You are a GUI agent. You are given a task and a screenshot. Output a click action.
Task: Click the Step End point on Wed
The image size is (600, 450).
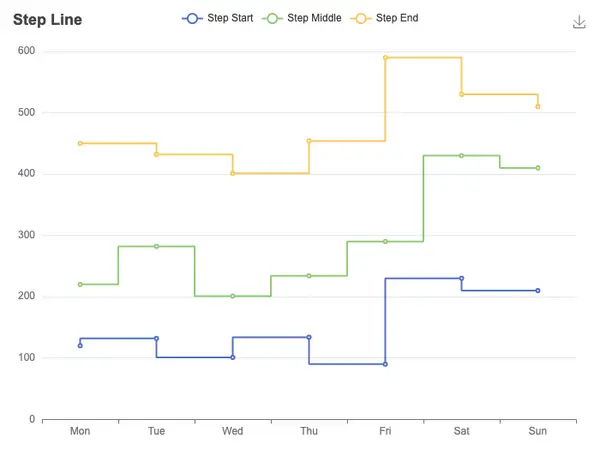pos(233,173)
